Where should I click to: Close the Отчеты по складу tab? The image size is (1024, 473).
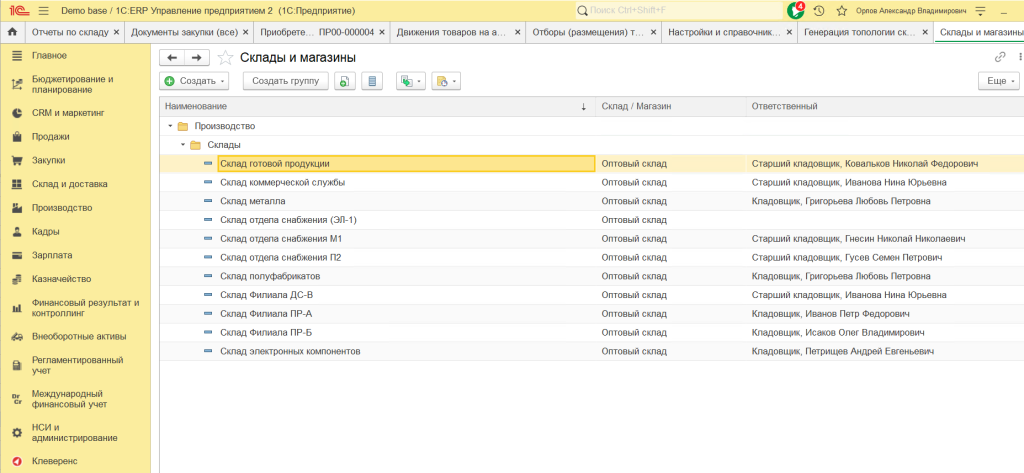[x=116, y=31]
